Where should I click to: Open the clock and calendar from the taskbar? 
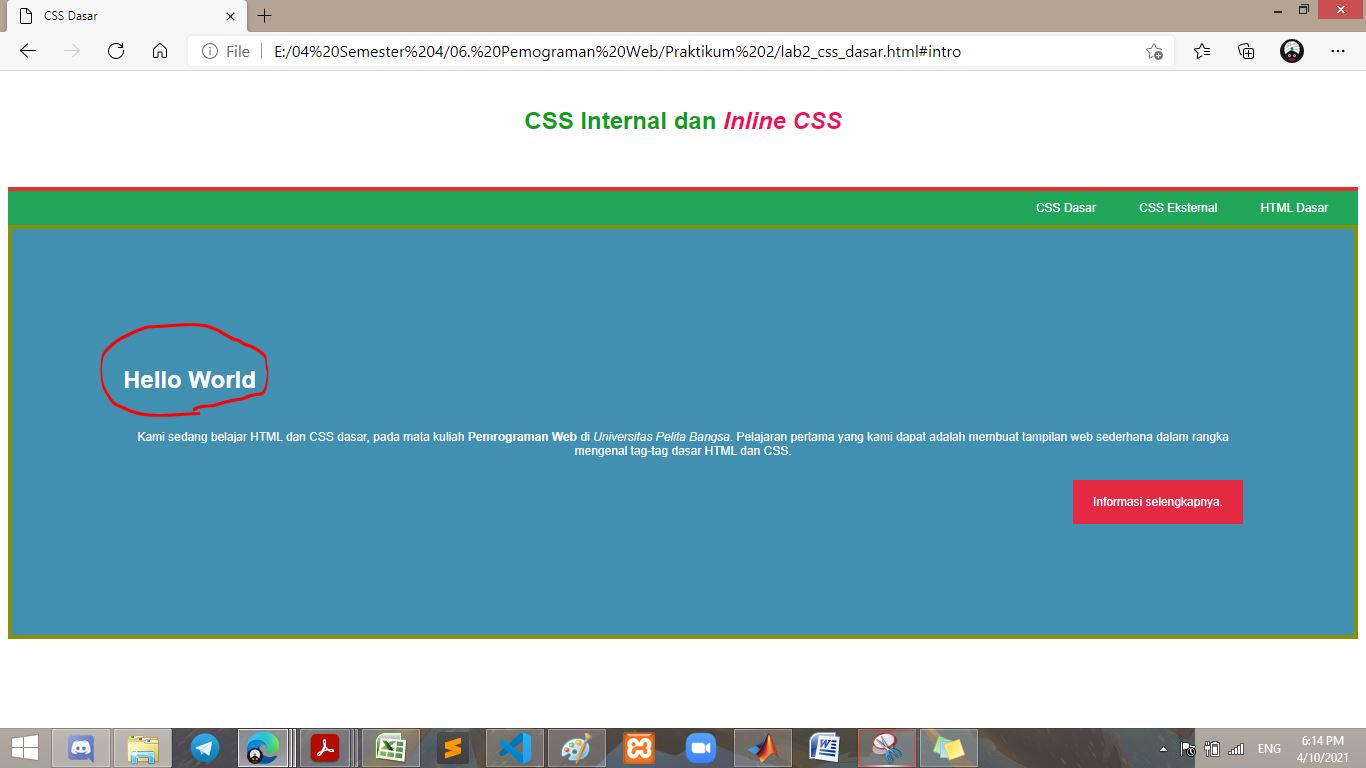1322,747
